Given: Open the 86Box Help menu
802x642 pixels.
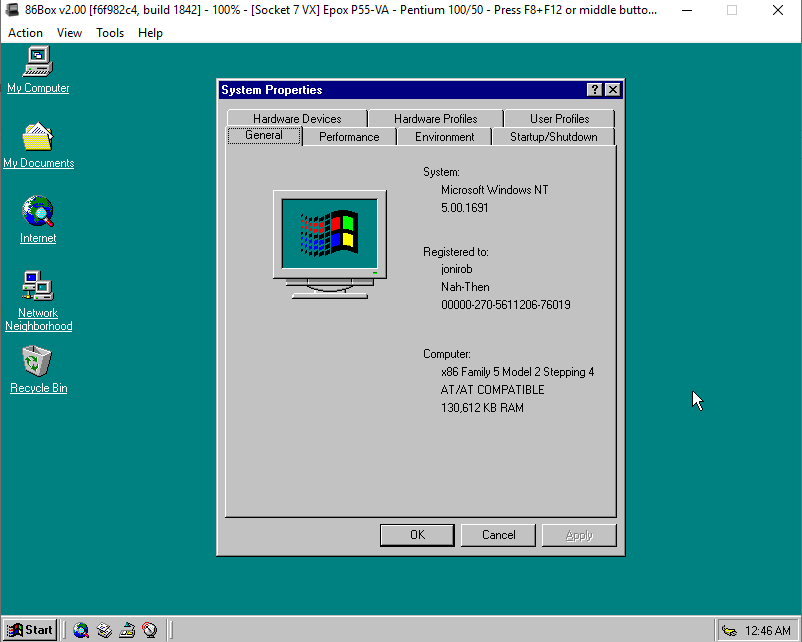Looking at the screenshot, I should [x=150, y=33].
